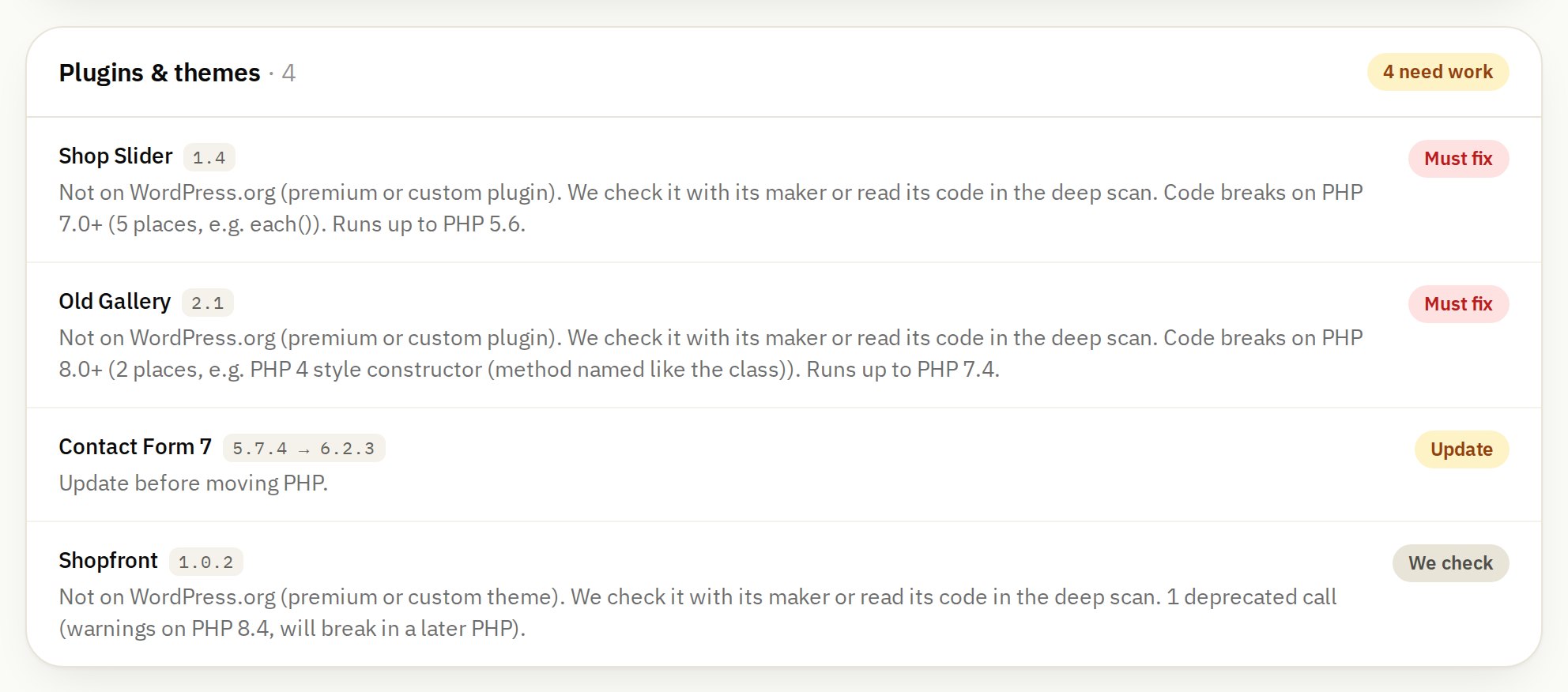
Task: Click the Shop Slider description about PHP 5.6
Action: point(711,209)
